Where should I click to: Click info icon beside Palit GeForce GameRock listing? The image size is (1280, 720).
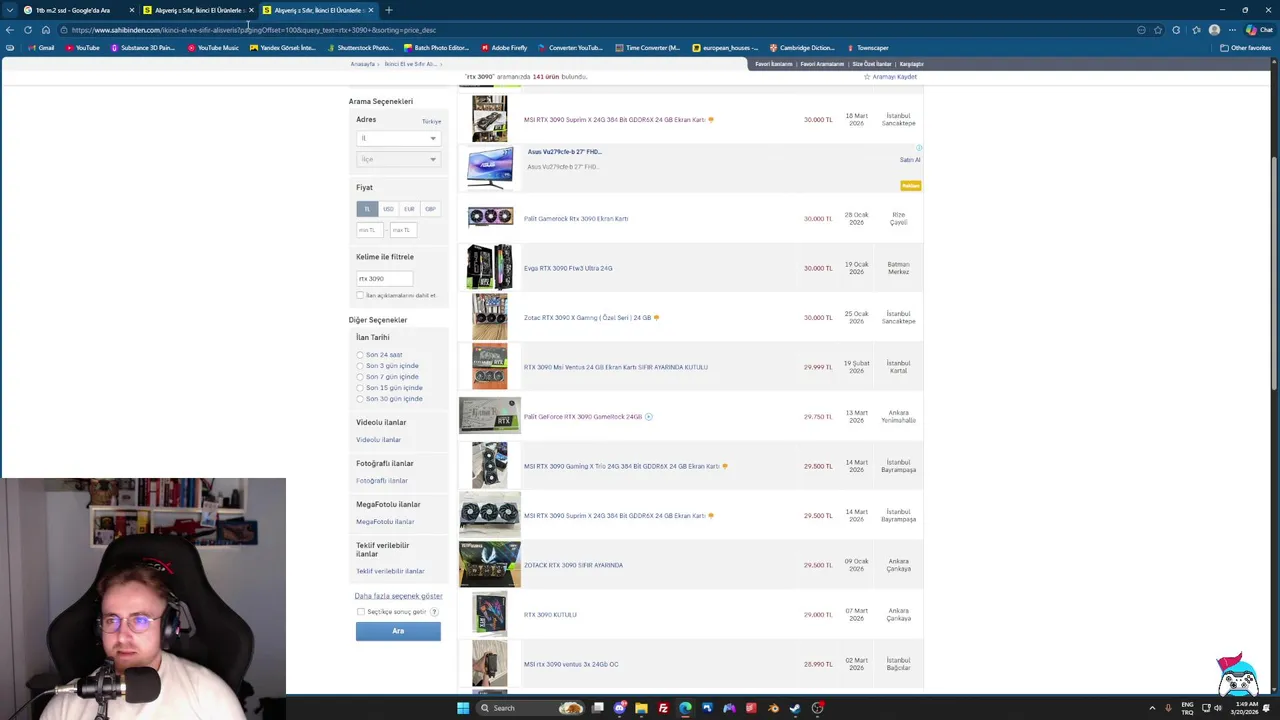(x=649, y=417)
